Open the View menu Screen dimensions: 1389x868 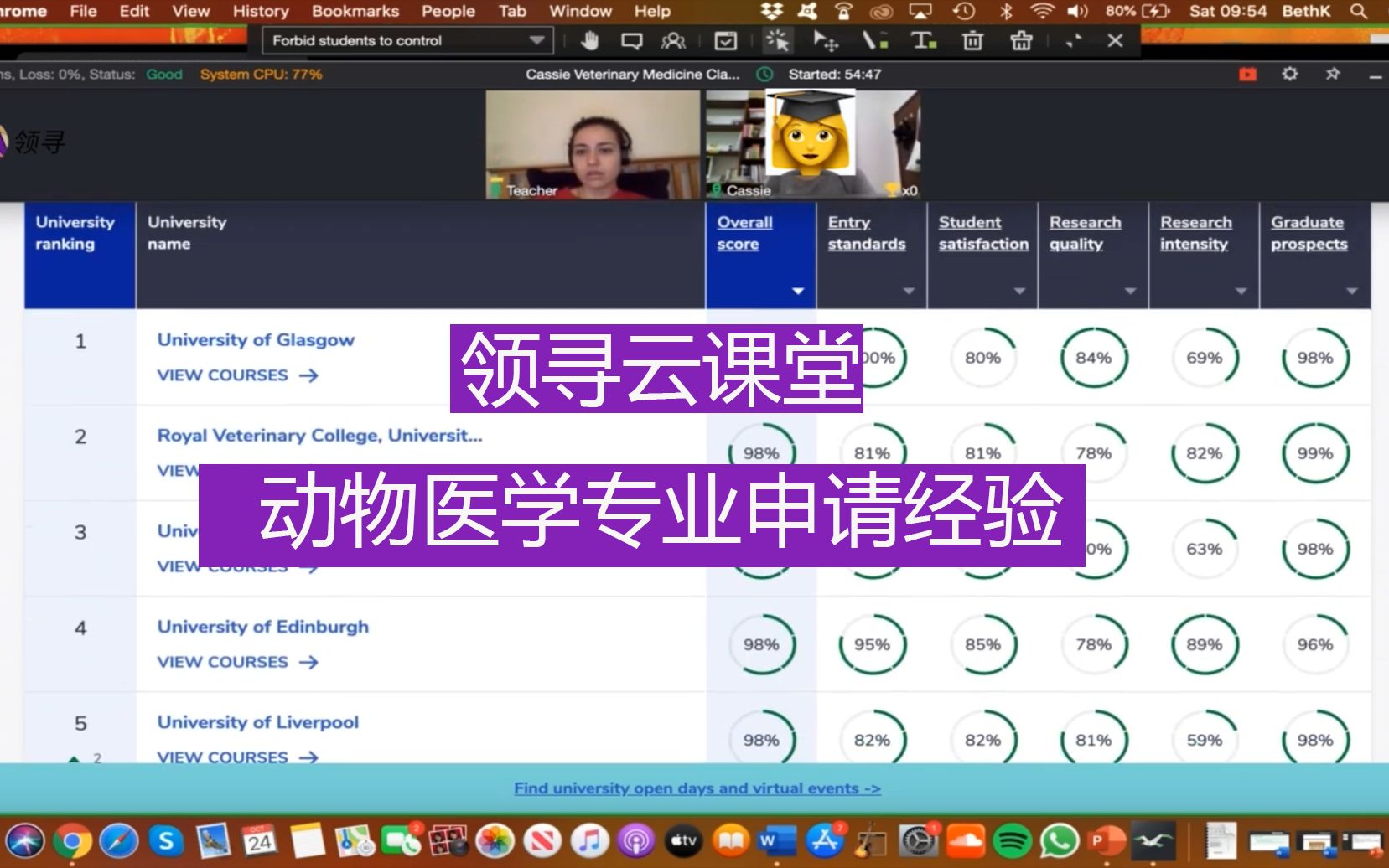191,11
